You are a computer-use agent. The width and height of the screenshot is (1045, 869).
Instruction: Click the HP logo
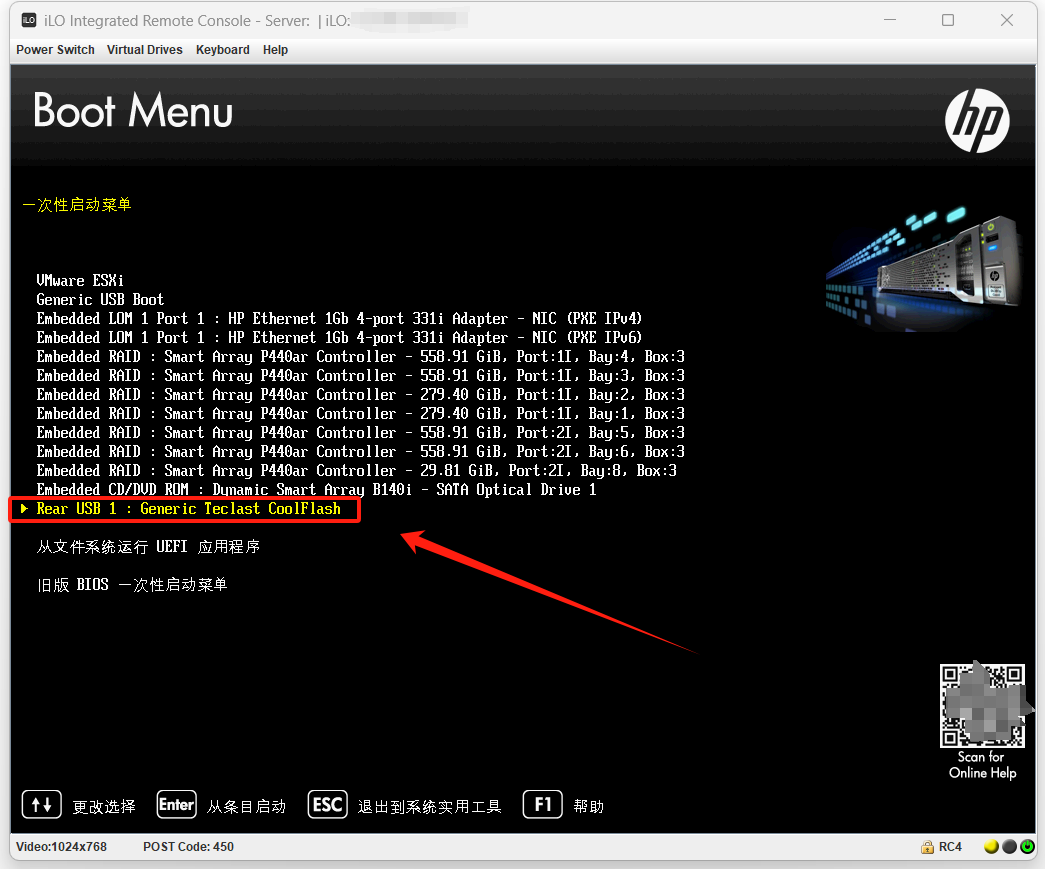click(977, 121)
